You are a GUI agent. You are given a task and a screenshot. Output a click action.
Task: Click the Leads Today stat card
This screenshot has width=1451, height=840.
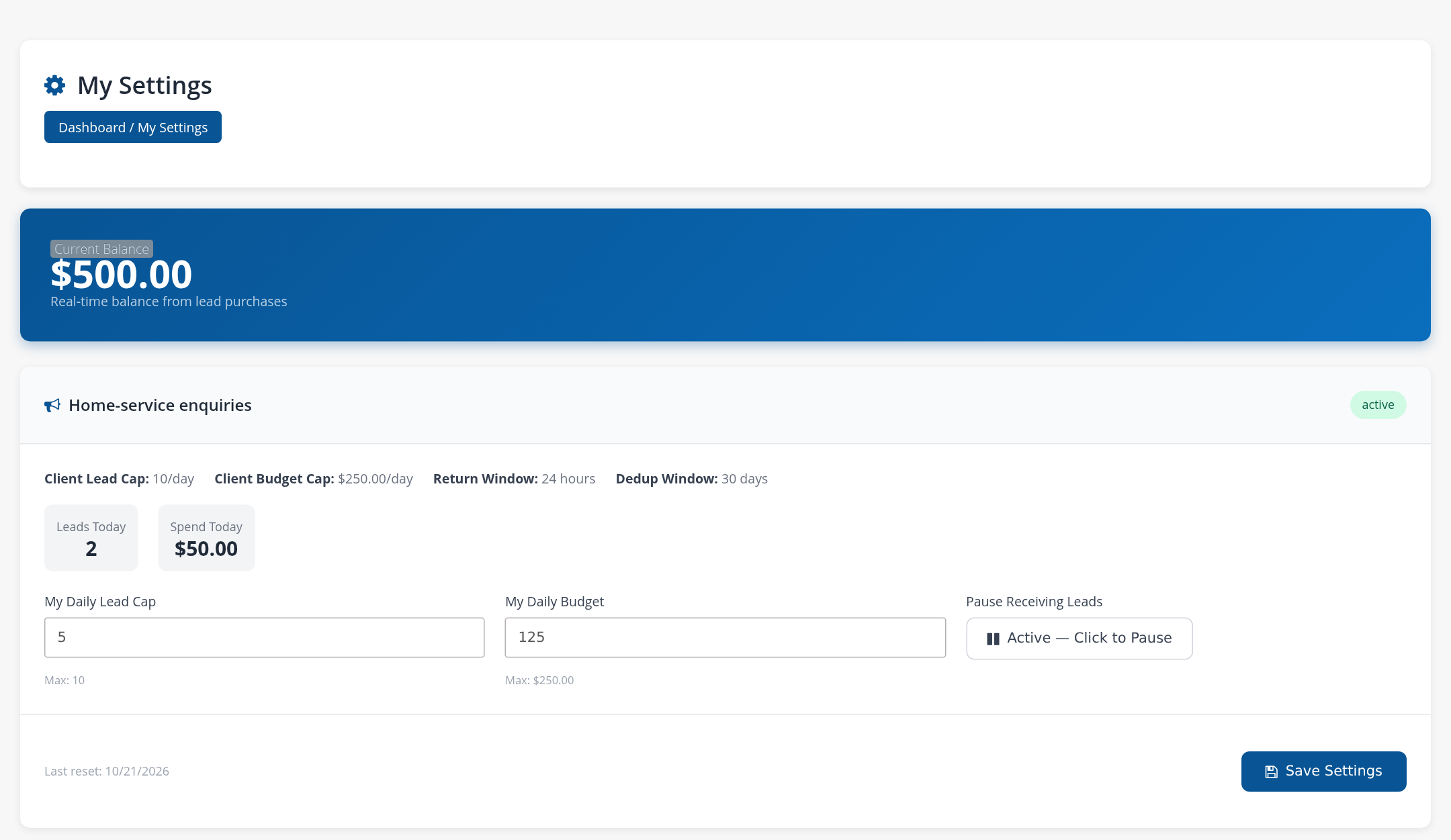tap(91, 538)
